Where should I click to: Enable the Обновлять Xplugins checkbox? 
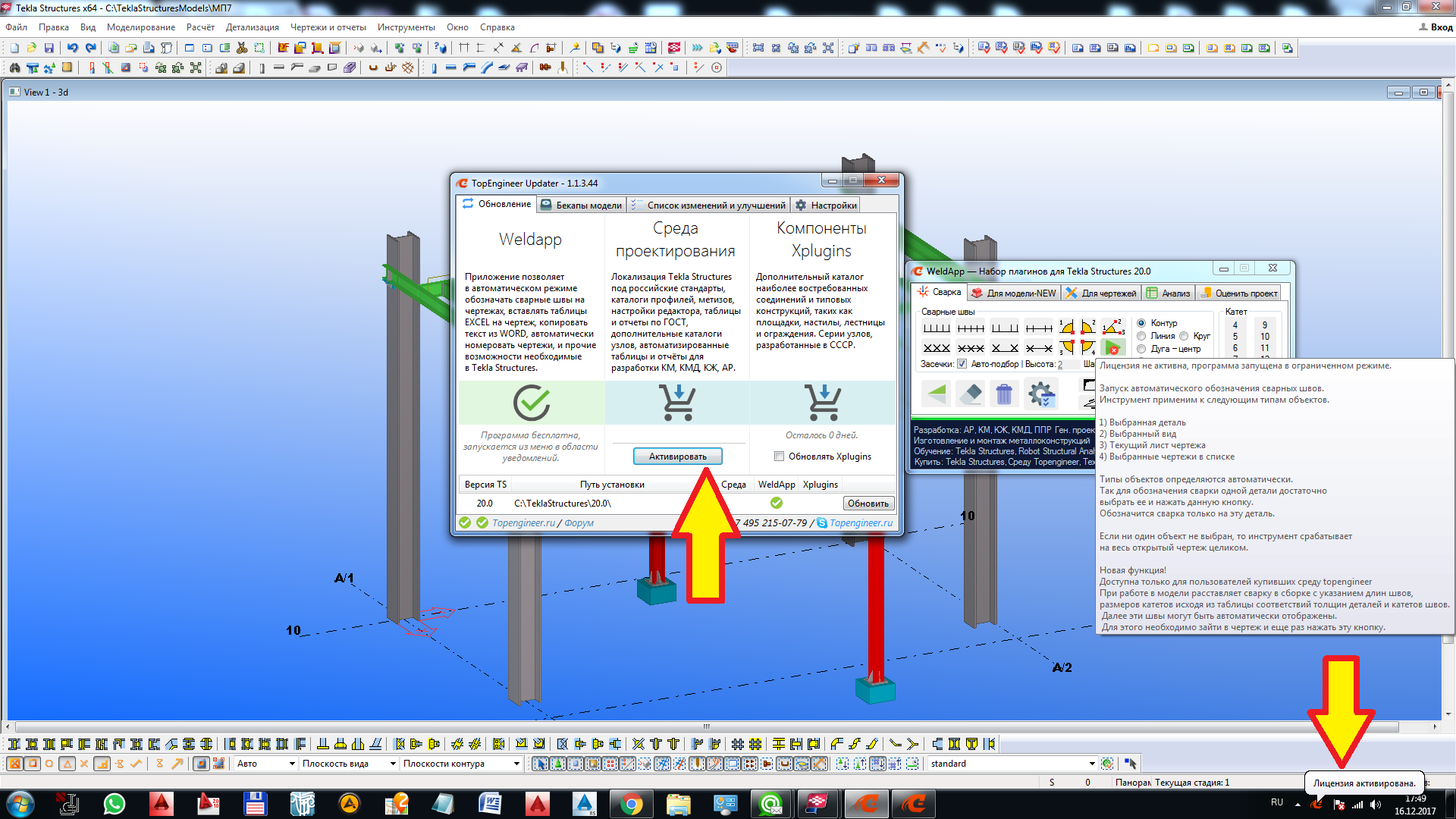point(779,457)
